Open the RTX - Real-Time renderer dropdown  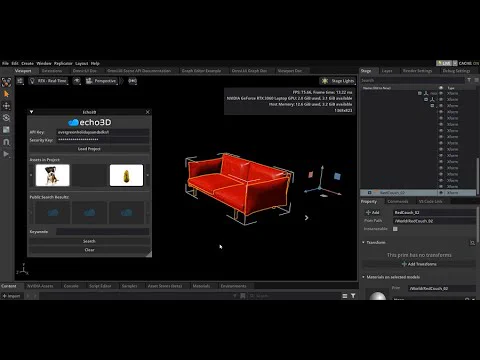pyautogui.click(x=48, y=81)
